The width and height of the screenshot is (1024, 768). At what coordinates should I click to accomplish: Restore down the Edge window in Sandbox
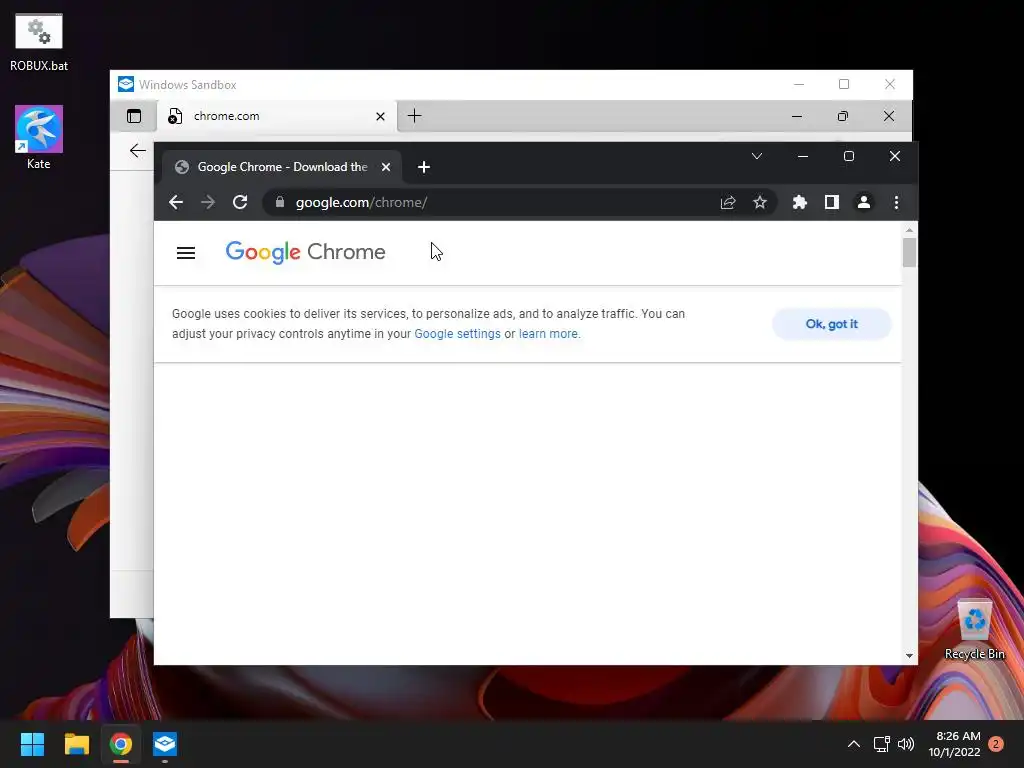pyautogui.click(x=842, y=116)
